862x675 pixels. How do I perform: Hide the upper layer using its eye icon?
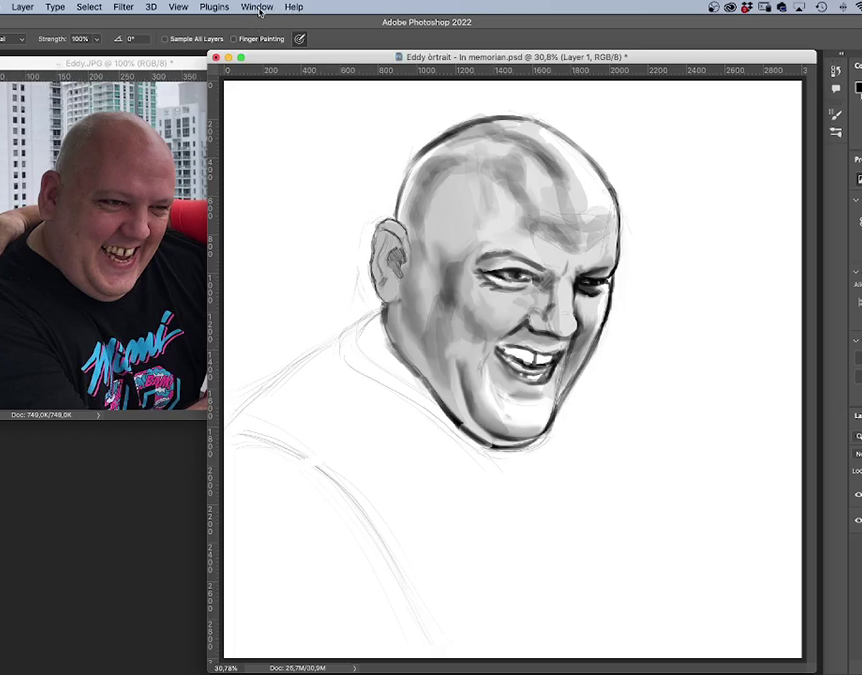click(x=858, y=495)
